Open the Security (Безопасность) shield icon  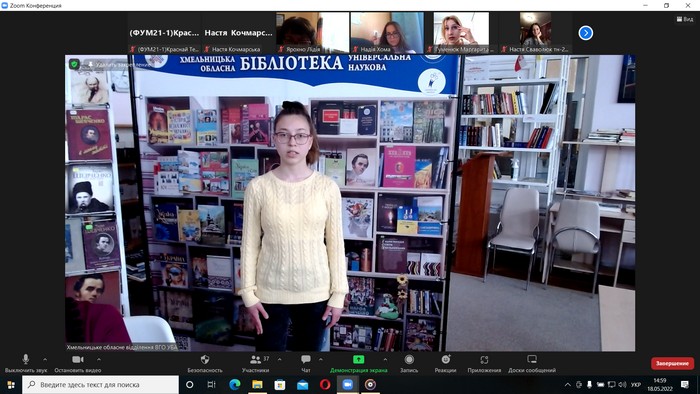[x=205, y=363]
